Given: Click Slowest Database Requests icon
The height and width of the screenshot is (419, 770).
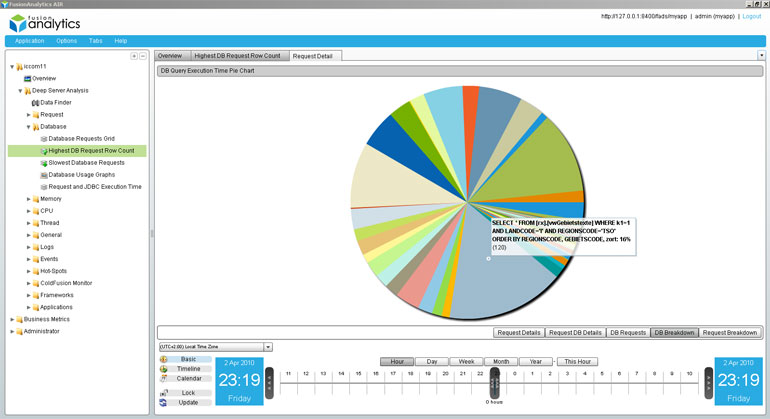Looking at the screenshot, I should (x=44, y=163).
